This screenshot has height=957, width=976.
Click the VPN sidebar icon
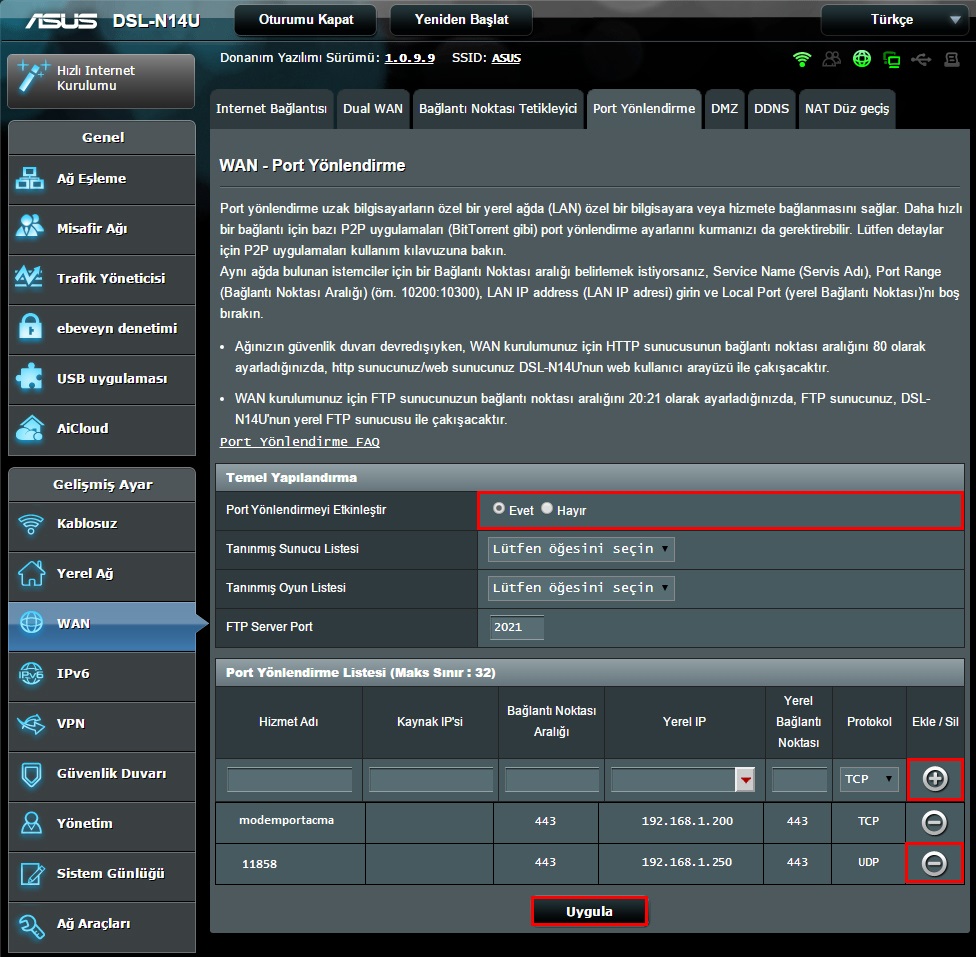31,724
